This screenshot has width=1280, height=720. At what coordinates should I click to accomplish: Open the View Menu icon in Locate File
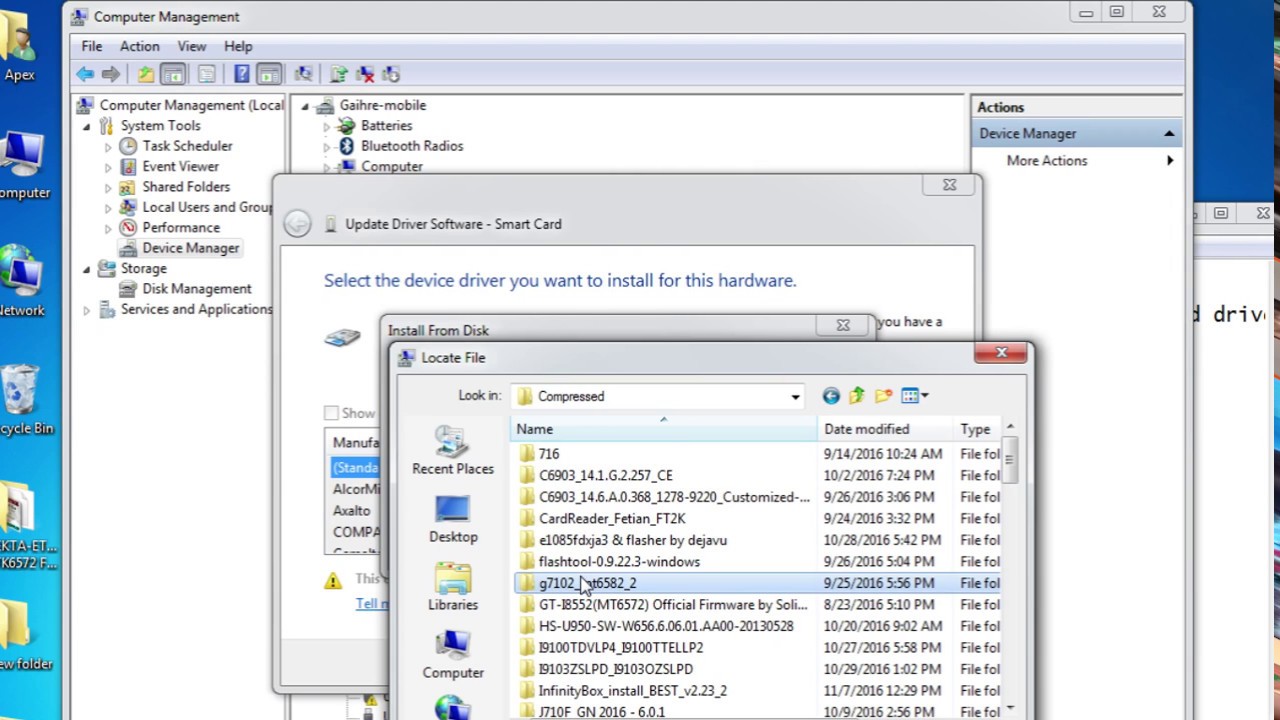tap(914, 396)
